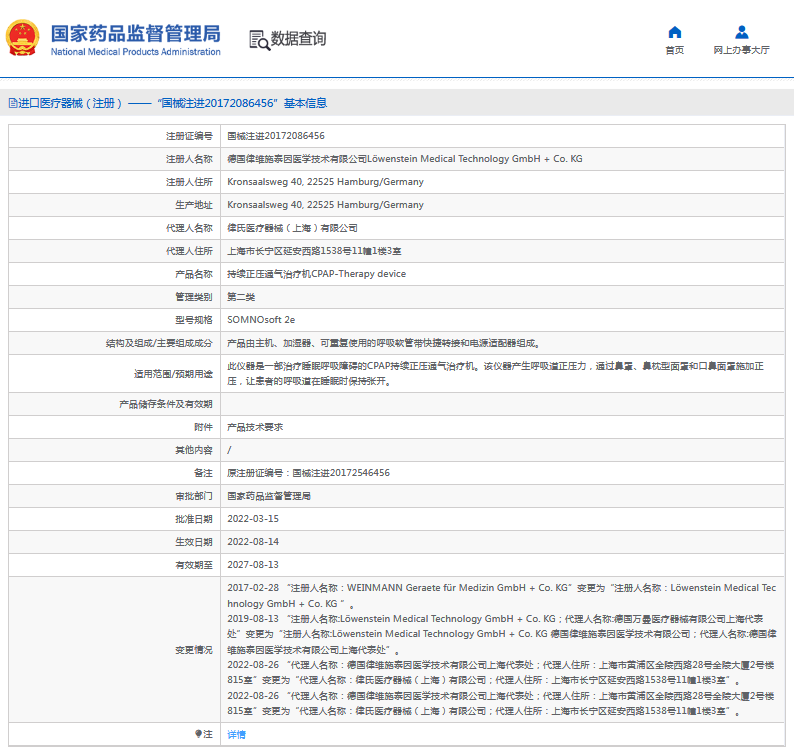Select original number 国械注进20172546456 remark

308,472
